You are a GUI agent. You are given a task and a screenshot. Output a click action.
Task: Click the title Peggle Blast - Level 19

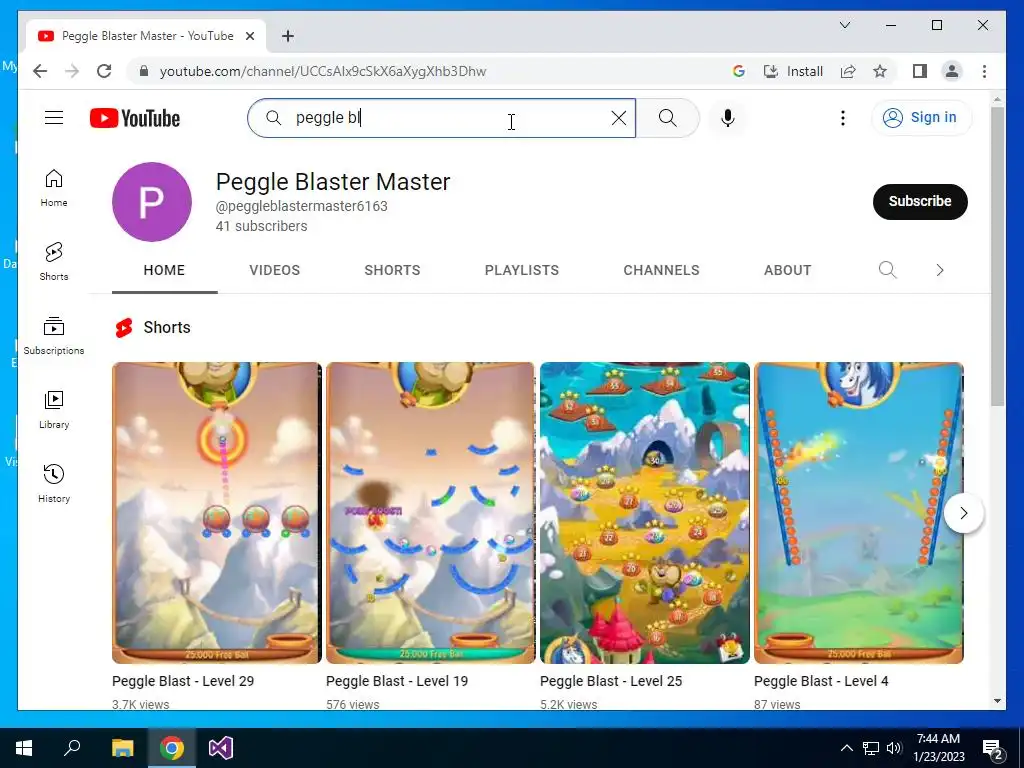(397, 681)
